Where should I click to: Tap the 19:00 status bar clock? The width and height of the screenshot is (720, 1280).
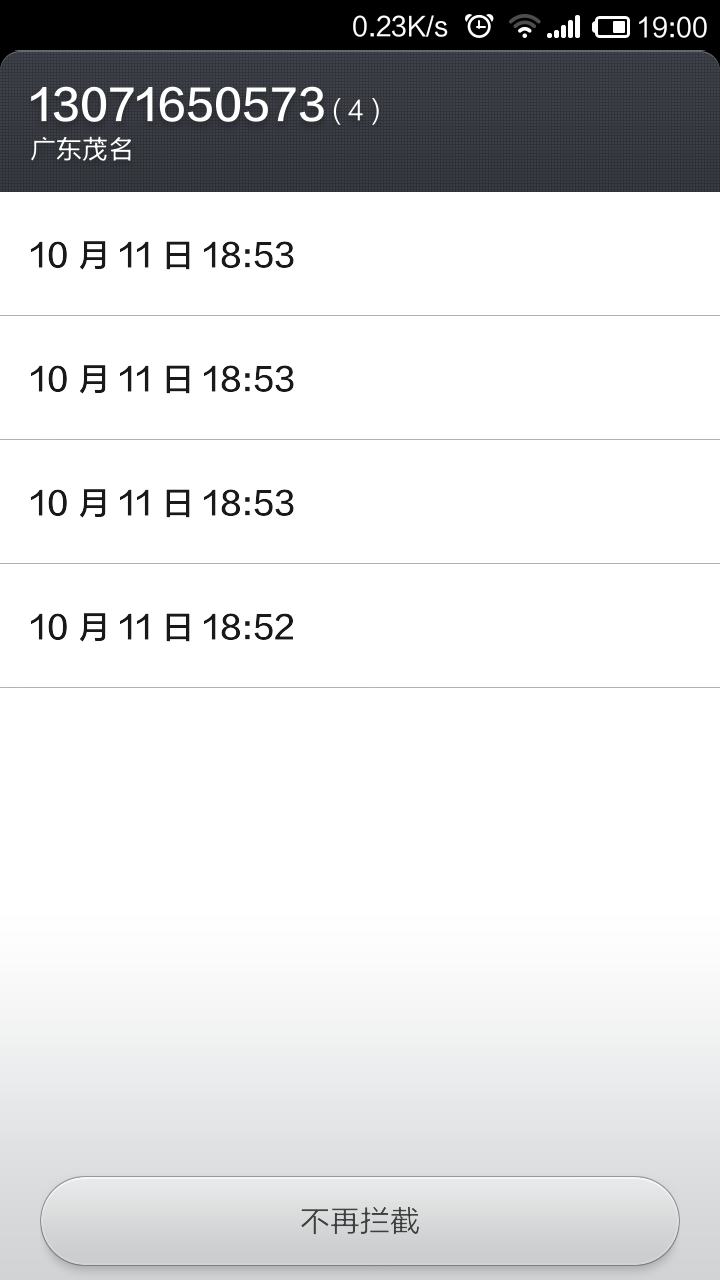(672, 26)
